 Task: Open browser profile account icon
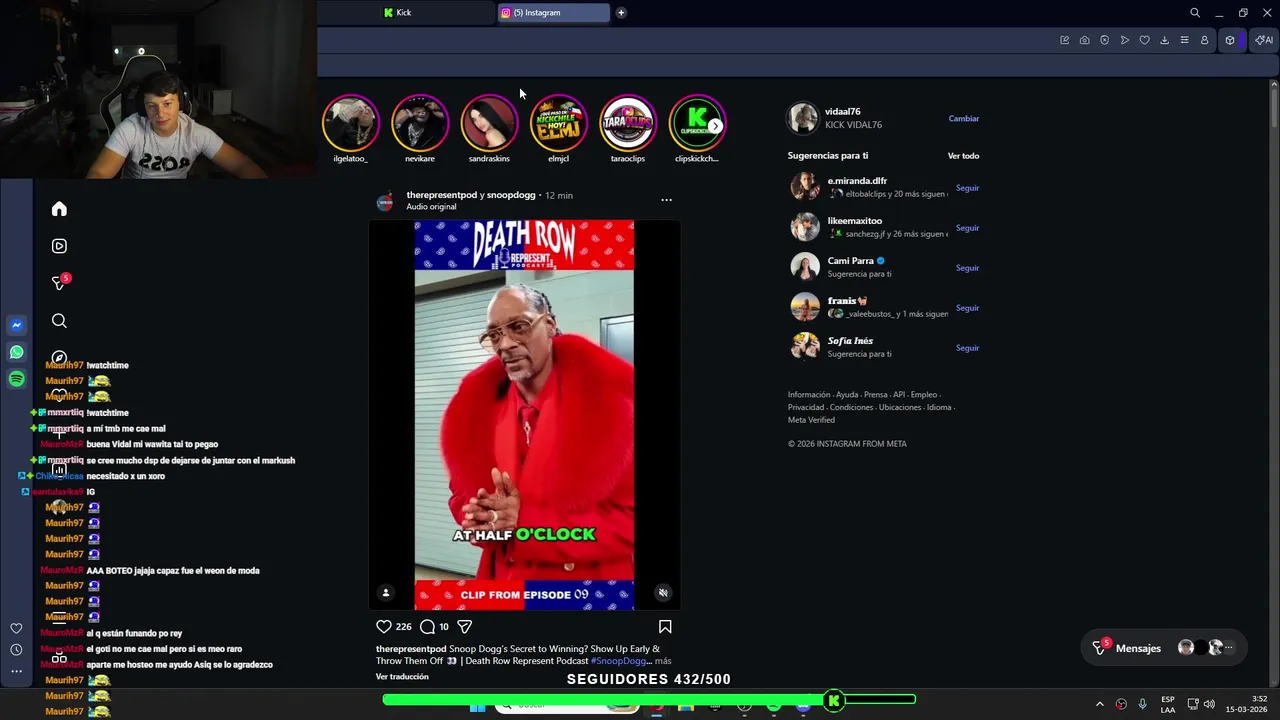tap(1204, 40)
